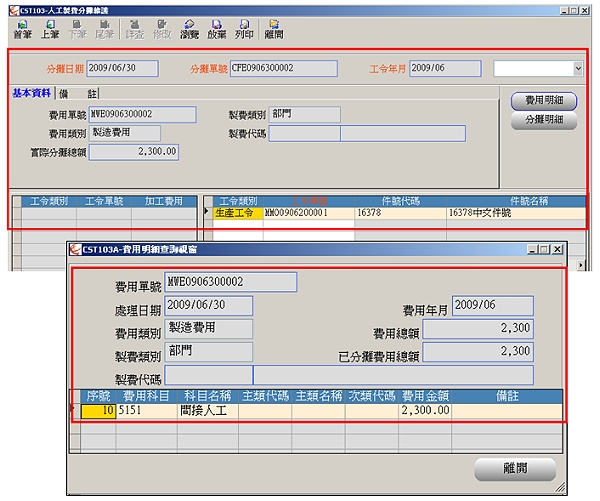Click 序號 column header in dialog
This screenshot has width=600, height=501.
(x=98, y=396)
